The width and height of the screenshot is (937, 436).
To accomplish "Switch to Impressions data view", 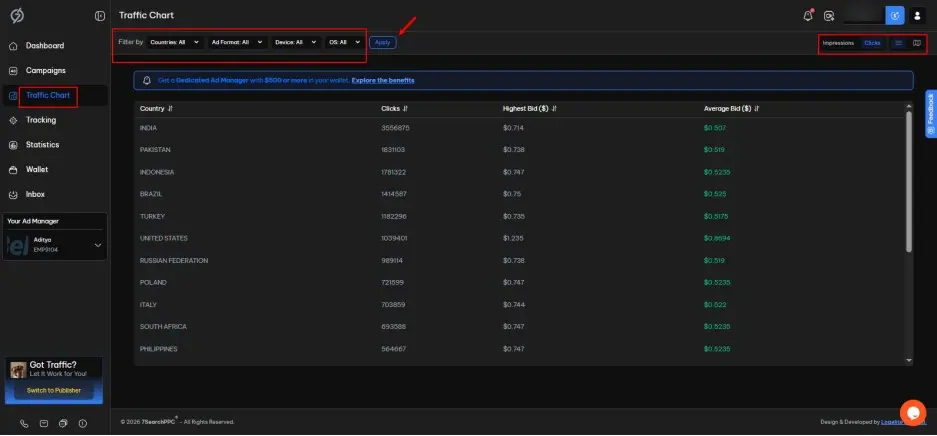I will click(838, 43).
